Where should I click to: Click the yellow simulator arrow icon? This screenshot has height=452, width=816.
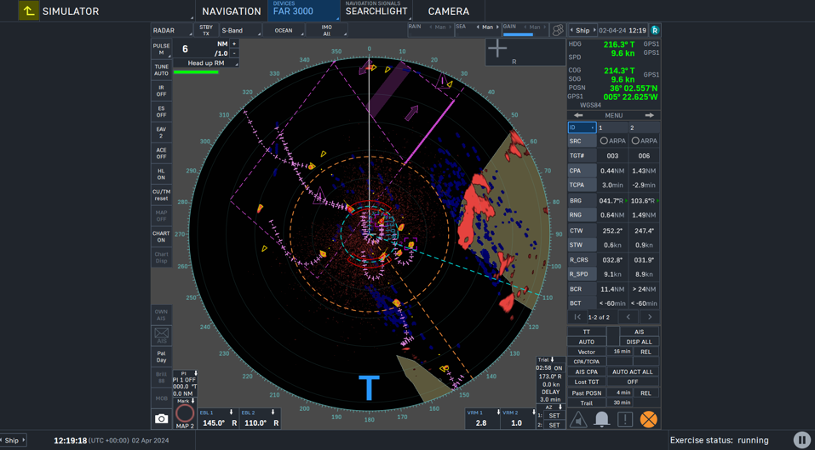tap(29, 11)
